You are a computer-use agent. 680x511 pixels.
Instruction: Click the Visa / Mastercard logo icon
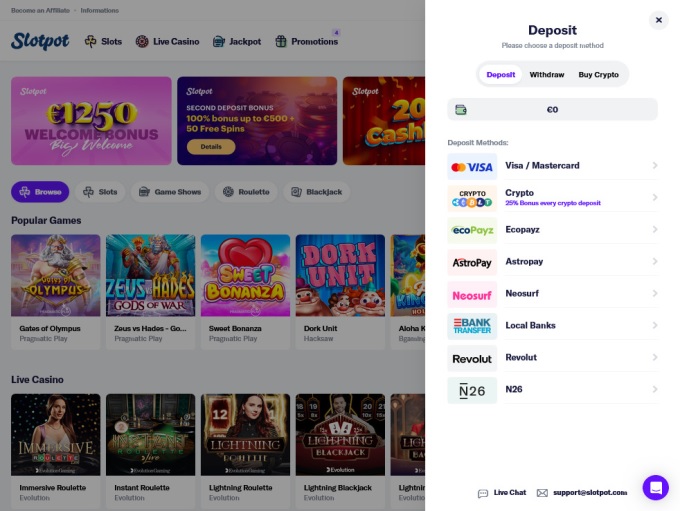click(472, 167)
